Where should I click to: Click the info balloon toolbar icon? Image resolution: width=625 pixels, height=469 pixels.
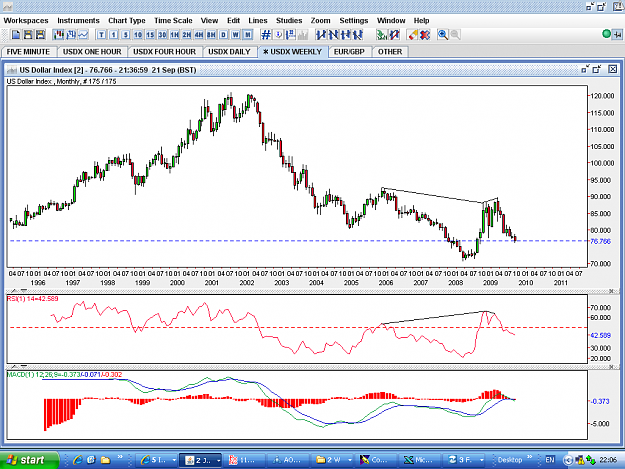point(278,35)
